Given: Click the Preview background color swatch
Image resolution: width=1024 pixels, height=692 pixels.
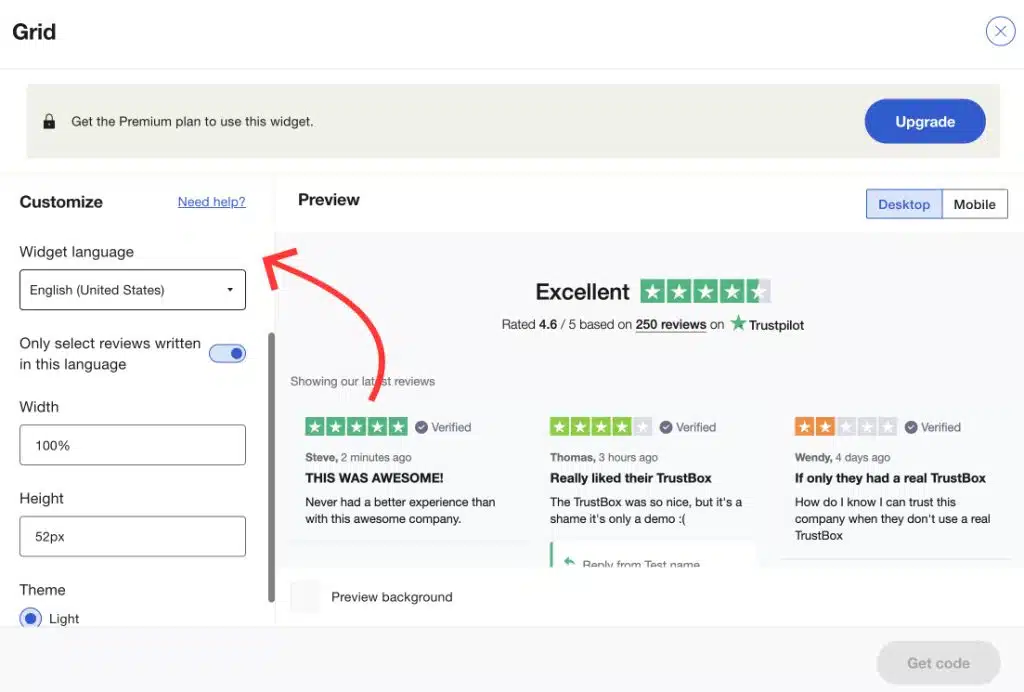Looking at the screenshot, I should pyautogui.click(x=305, y=596).
